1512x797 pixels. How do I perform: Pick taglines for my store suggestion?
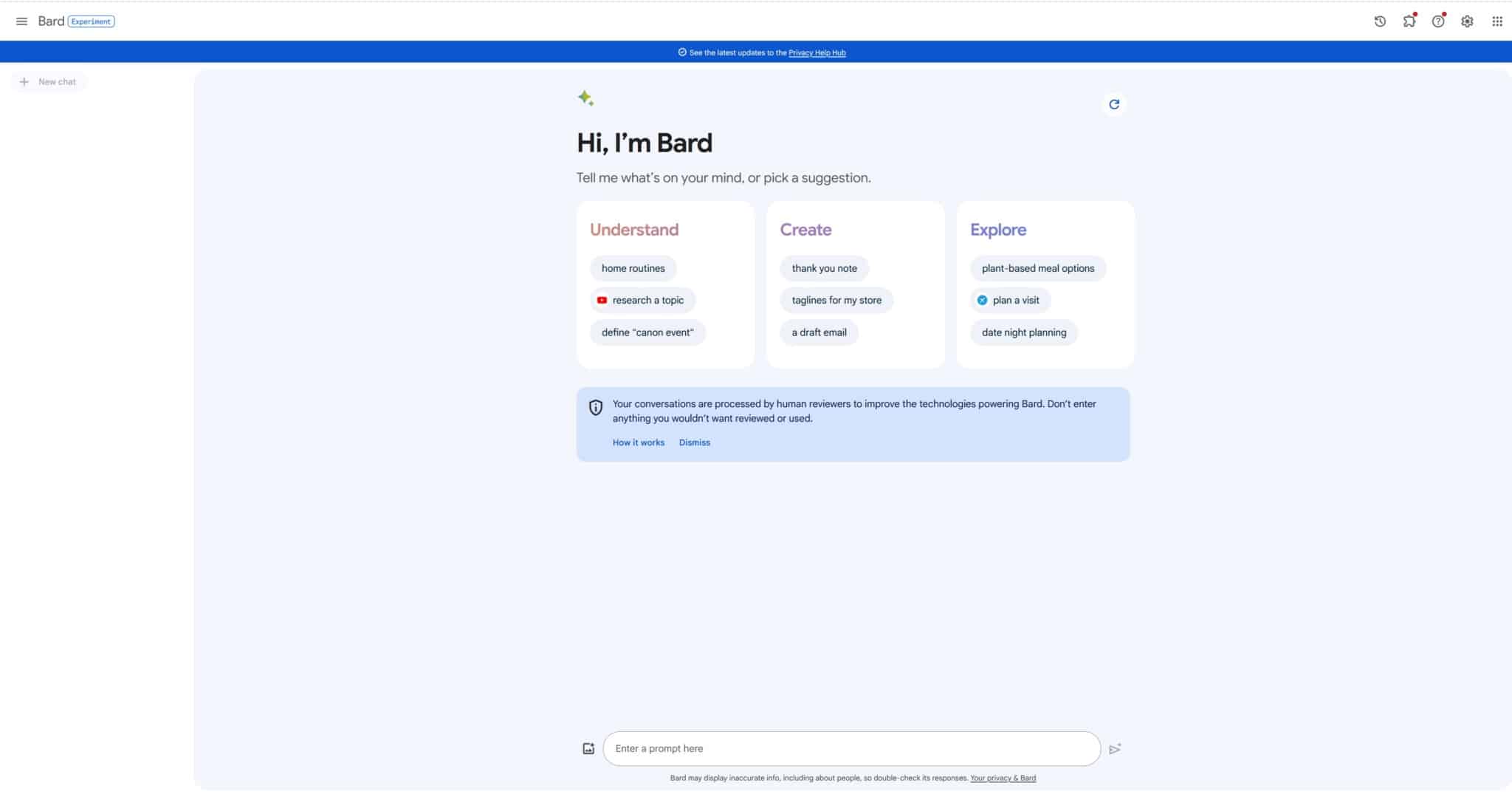point(836,300)
